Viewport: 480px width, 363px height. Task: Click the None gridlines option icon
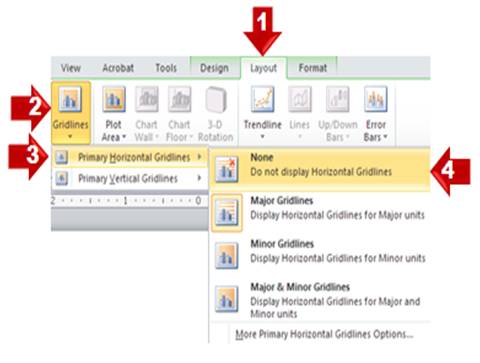point(227,169)
